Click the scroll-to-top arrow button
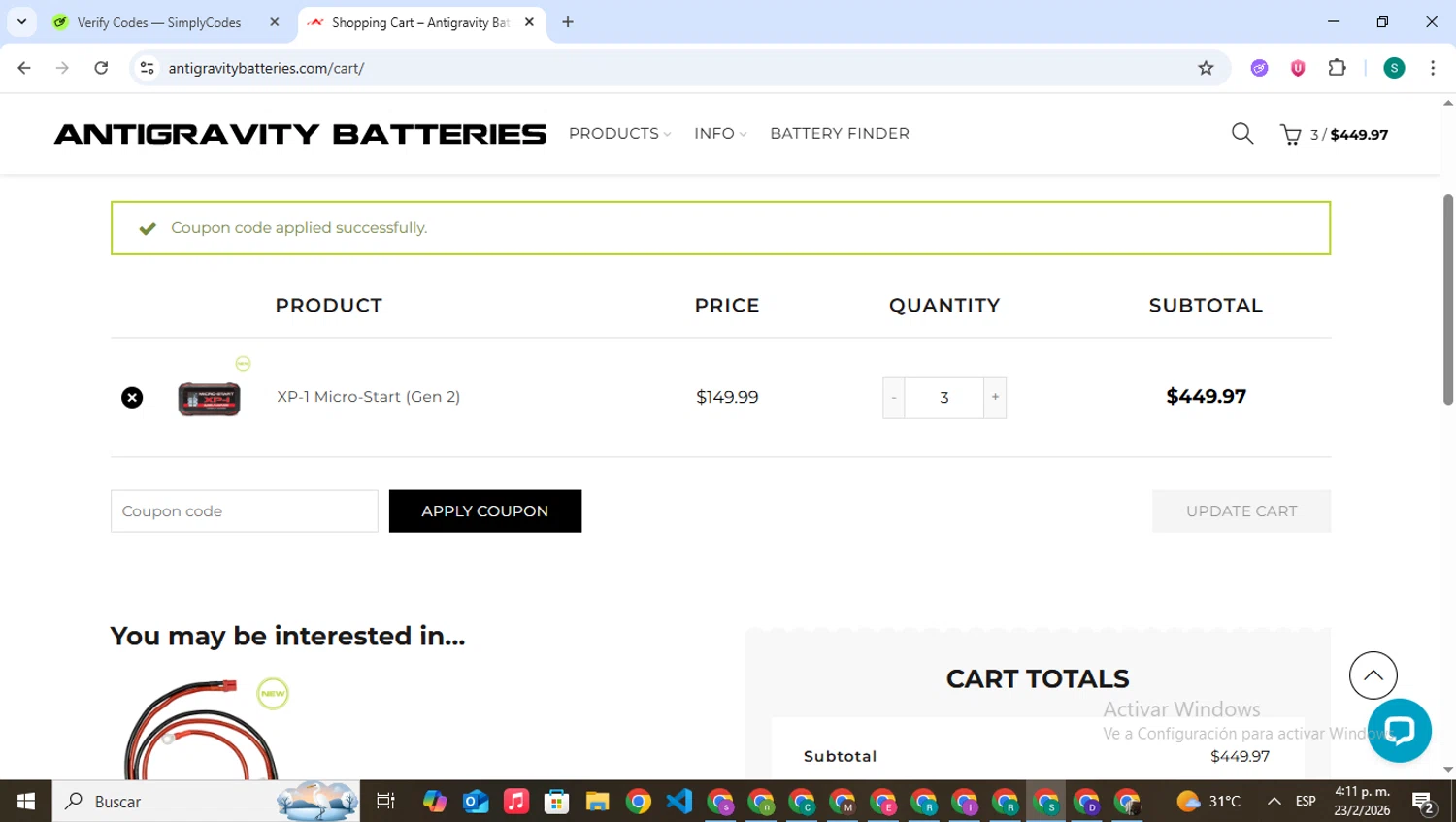Viewport: 1456px width, 822px height. [x=1373, y=675]
